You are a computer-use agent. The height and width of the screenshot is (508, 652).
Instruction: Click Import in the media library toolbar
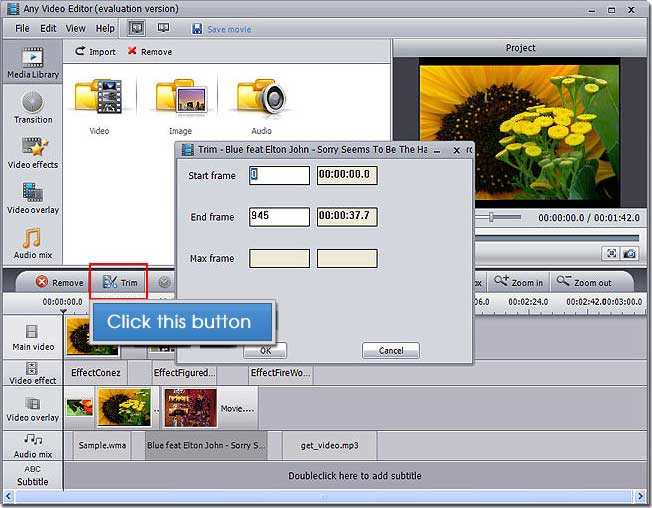(96, 52)
